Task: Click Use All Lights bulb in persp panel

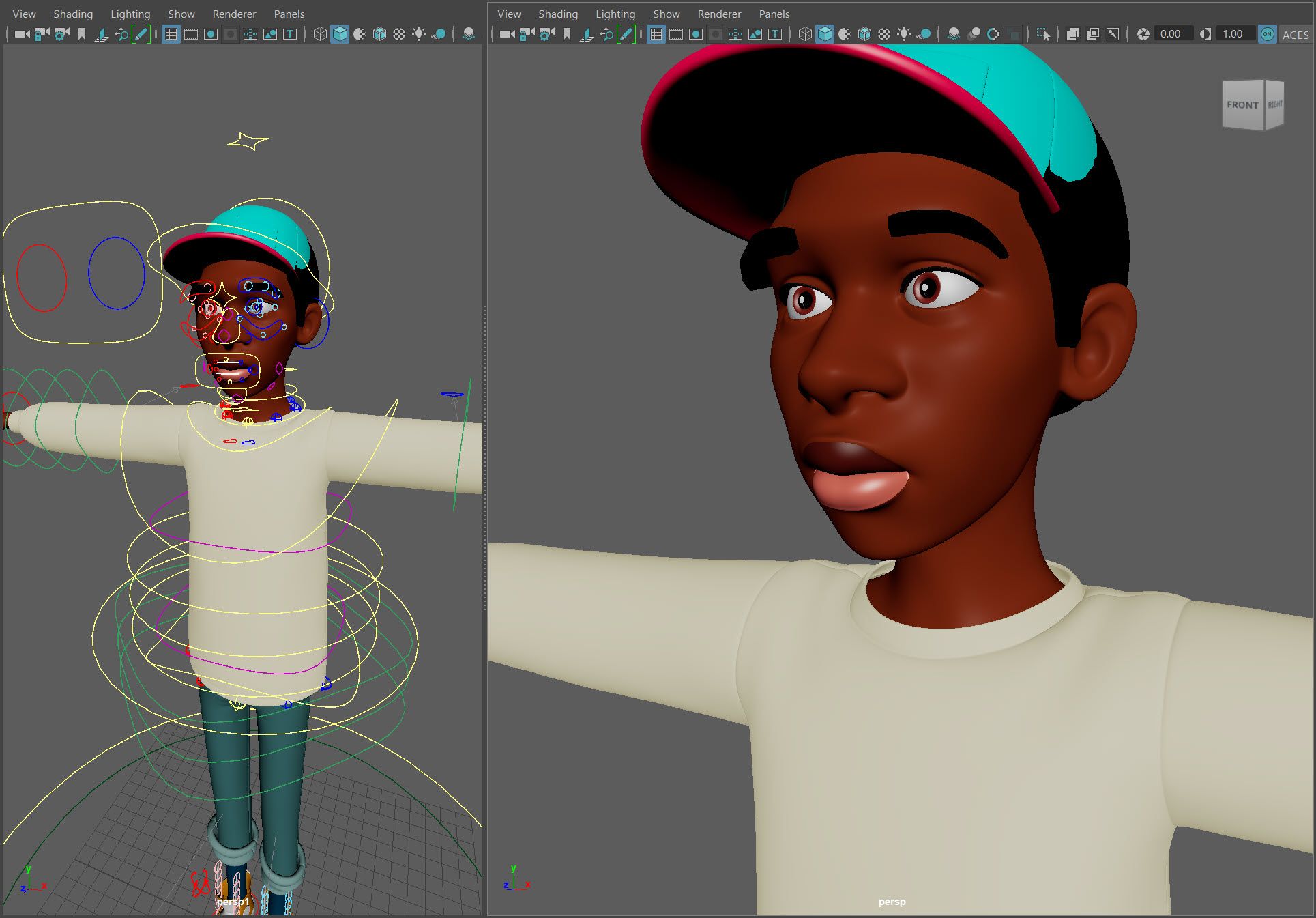Action: coord(904,34)
